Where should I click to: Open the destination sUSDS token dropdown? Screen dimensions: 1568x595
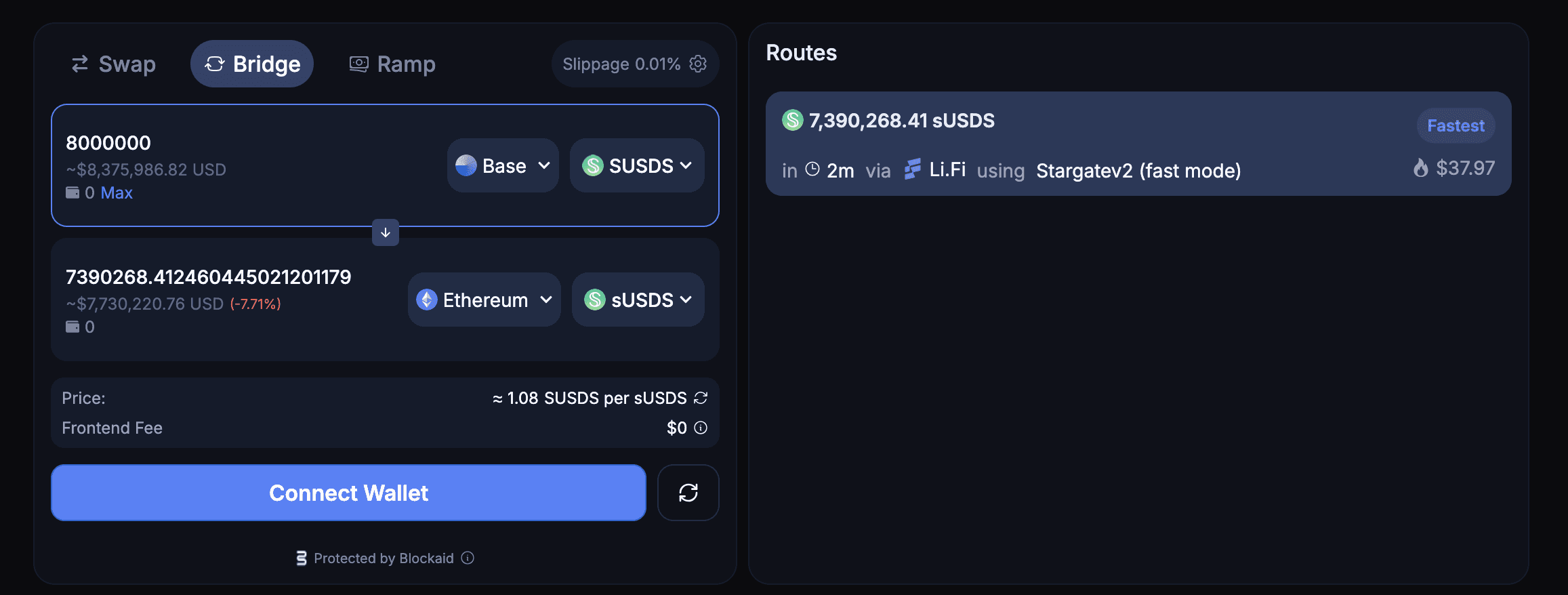click(x=638, y=300)
